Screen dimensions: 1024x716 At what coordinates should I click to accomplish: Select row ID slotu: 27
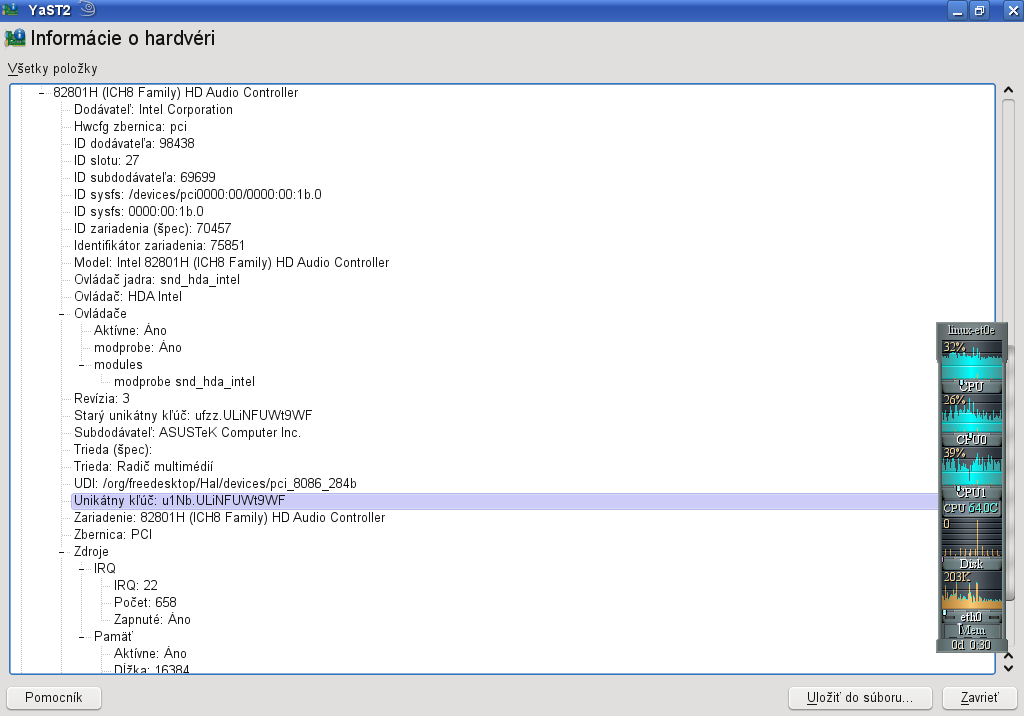[x=106, y=161]
